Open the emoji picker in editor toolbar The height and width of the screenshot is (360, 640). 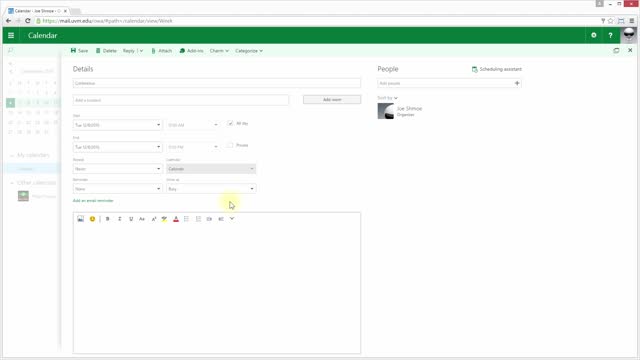pyautogui.click(x=92, y=219)
